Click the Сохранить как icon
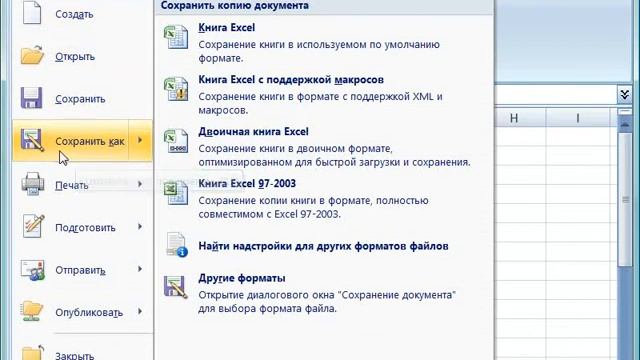Screen dimensions: 640x360 coord(32,140)
